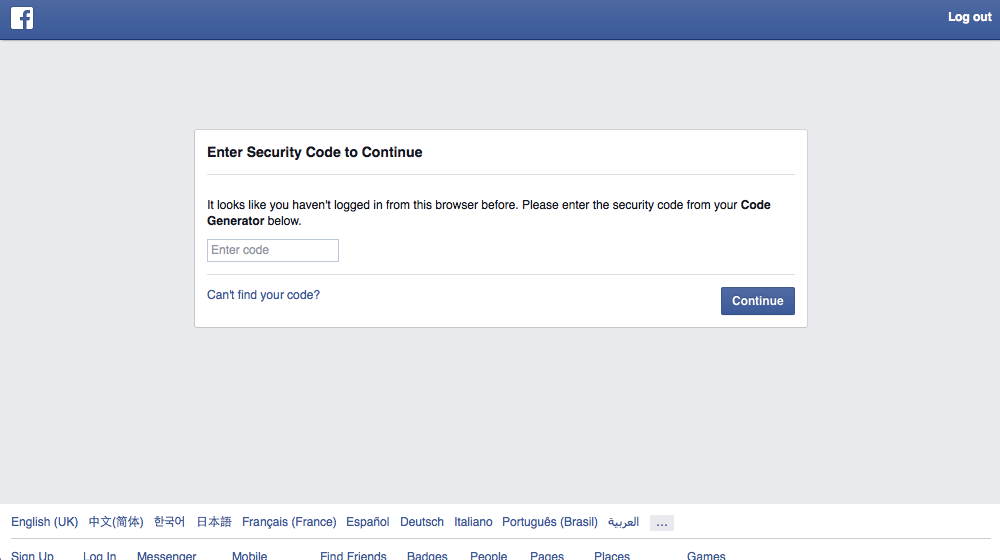
Task: Select English (UK) language
Action: (x=44, y=522)
